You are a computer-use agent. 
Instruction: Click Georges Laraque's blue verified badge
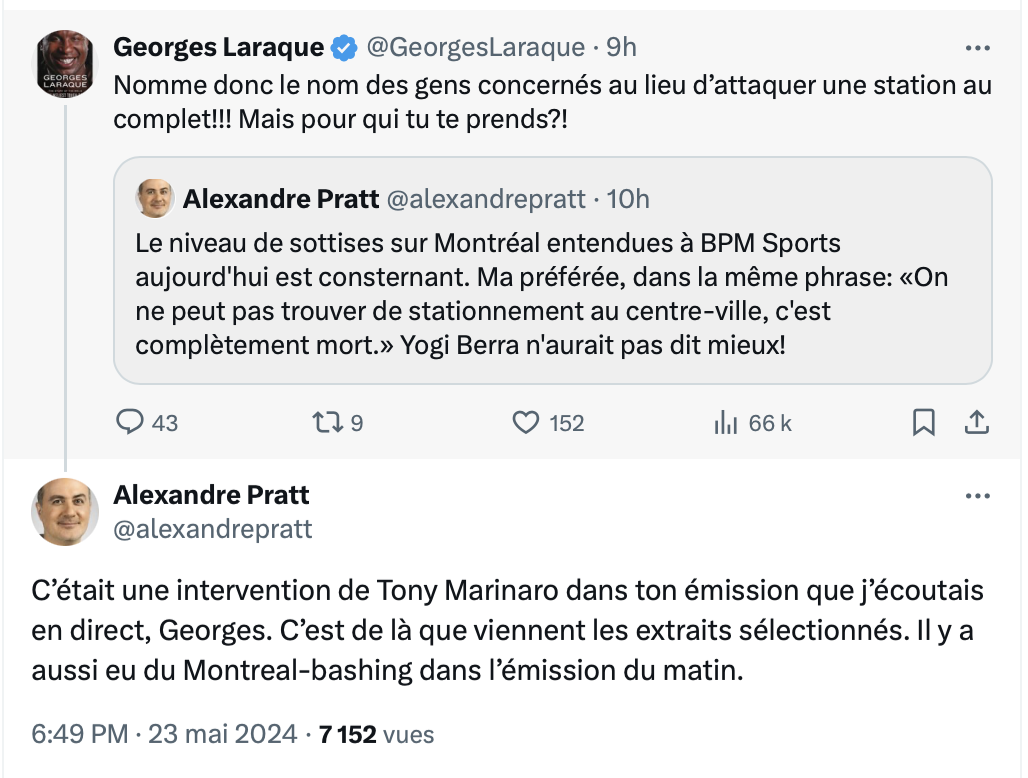tap(344, 47)
